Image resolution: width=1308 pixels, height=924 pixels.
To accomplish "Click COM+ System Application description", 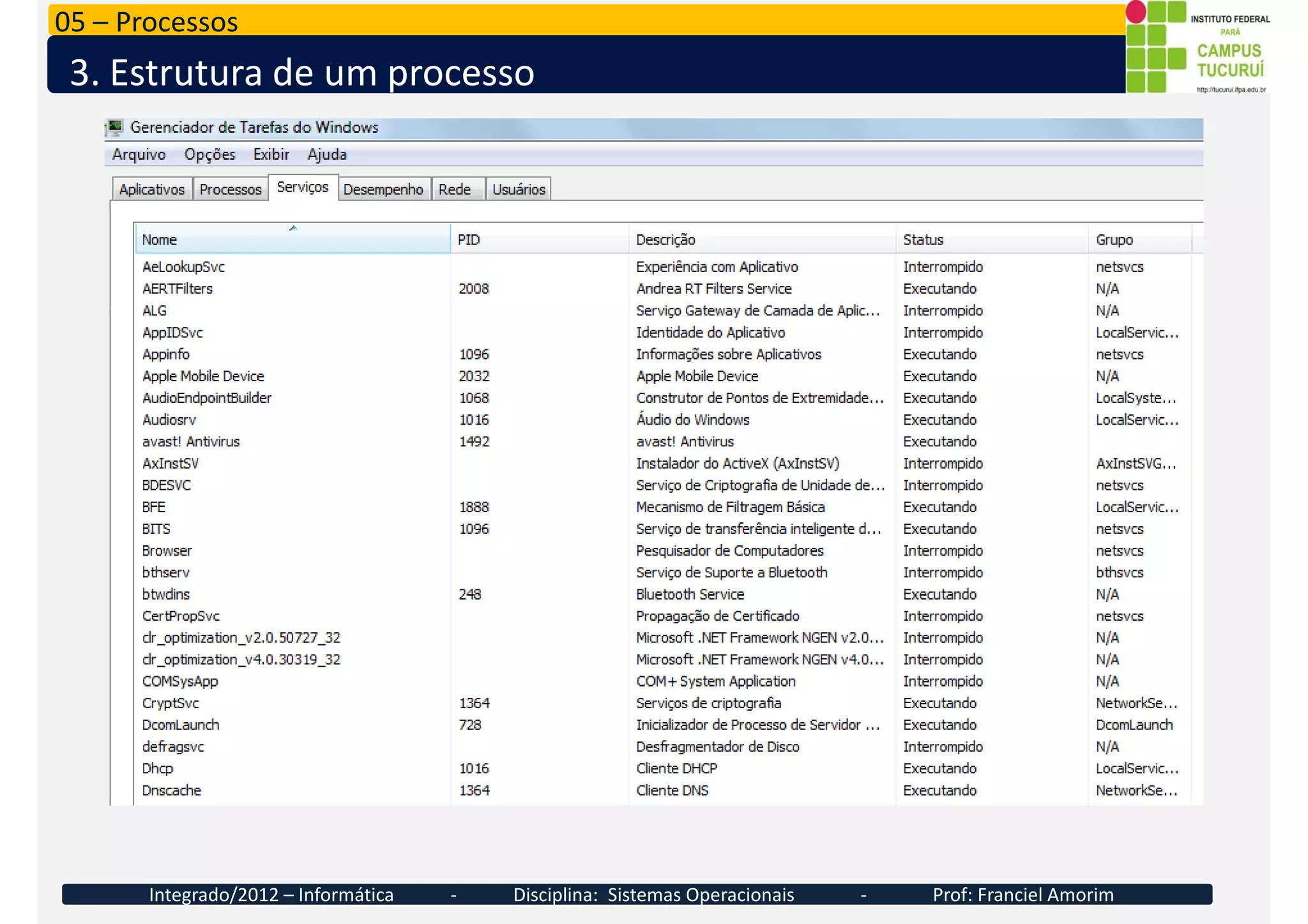I will point(716,681).
